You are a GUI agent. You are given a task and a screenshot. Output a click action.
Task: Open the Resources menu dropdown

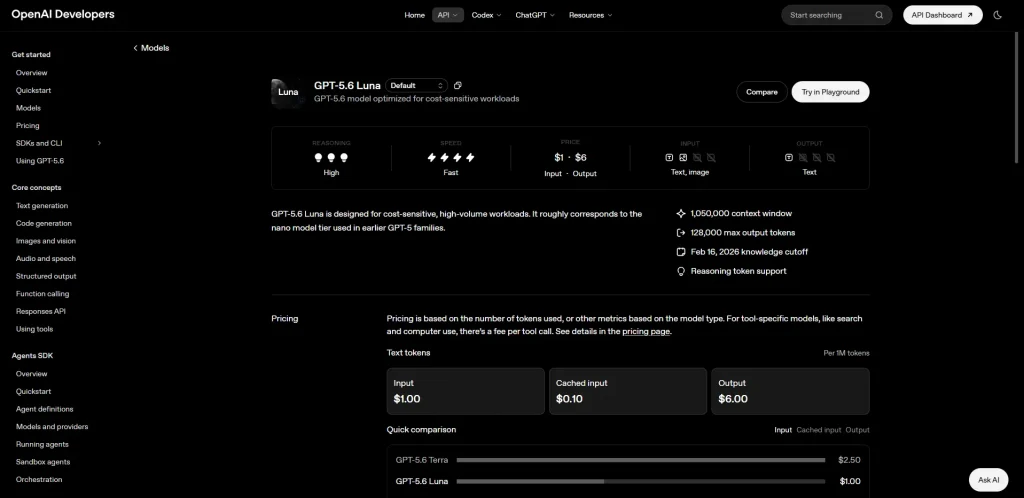coord(590,15)
